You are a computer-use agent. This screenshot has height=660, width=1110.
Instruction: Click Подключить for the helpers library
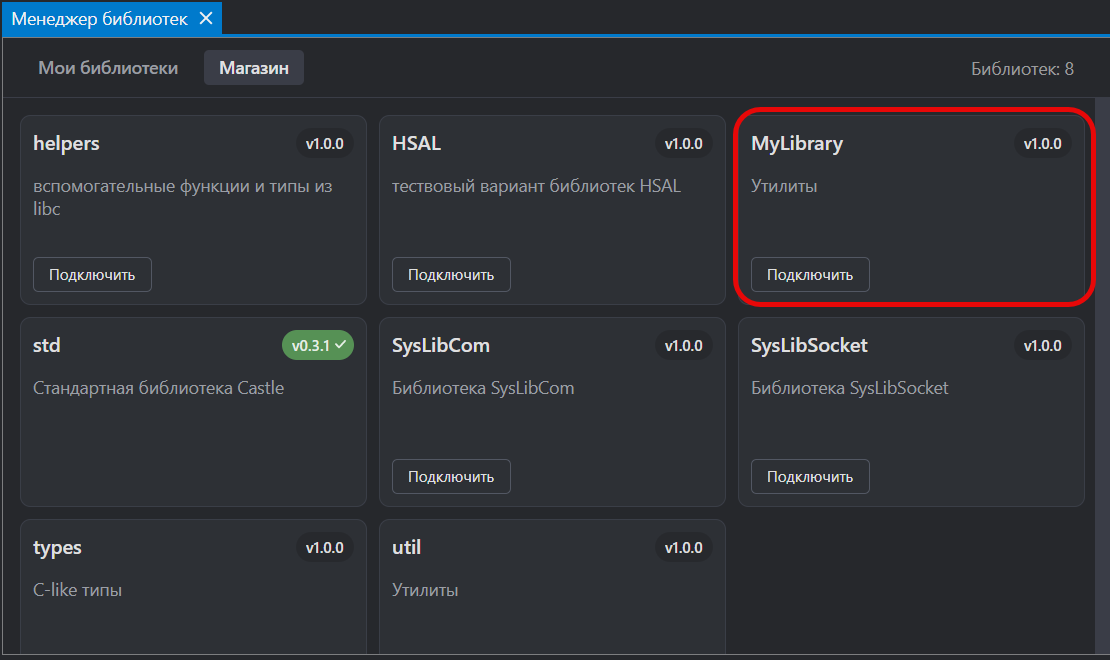tap(92, 275)
